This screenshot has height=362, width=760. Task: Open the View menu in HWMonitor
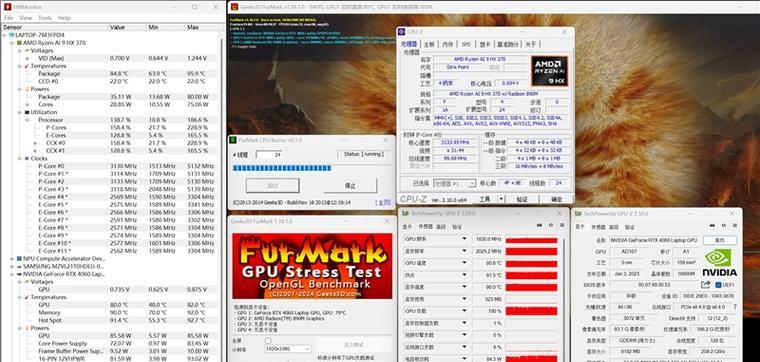click(26, 18)
